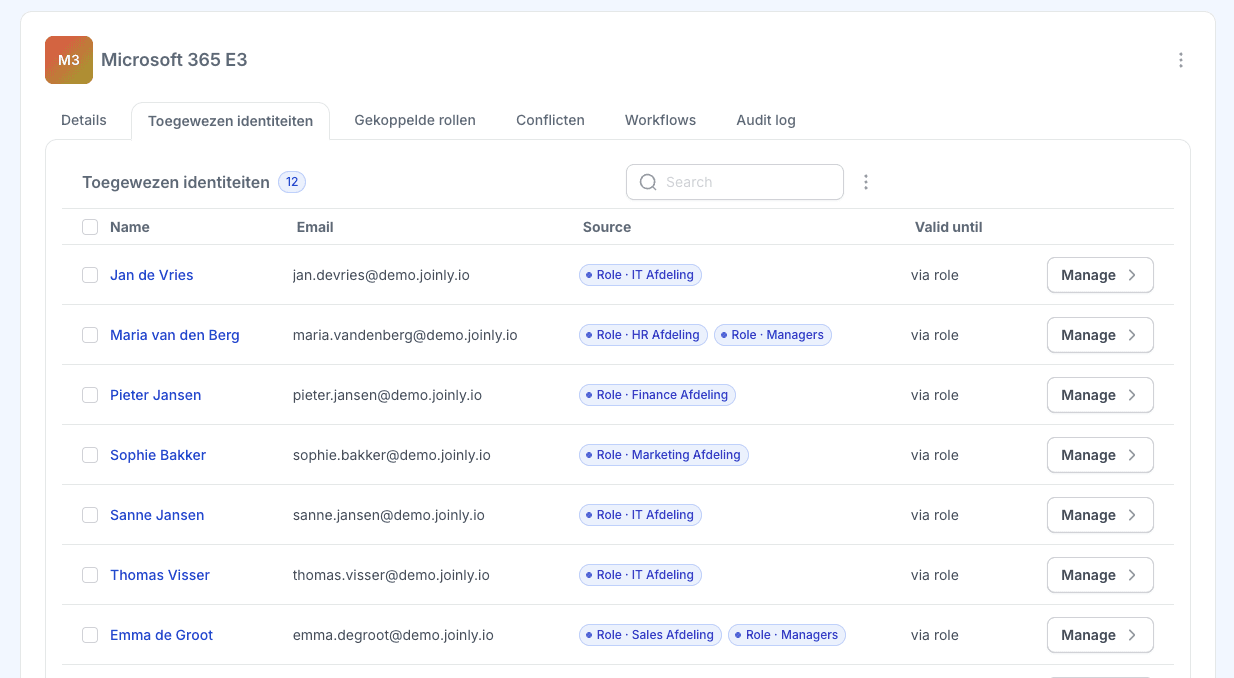
Task: Click Manage for Jan de Vries
Action: click(x=1100, y=275)
